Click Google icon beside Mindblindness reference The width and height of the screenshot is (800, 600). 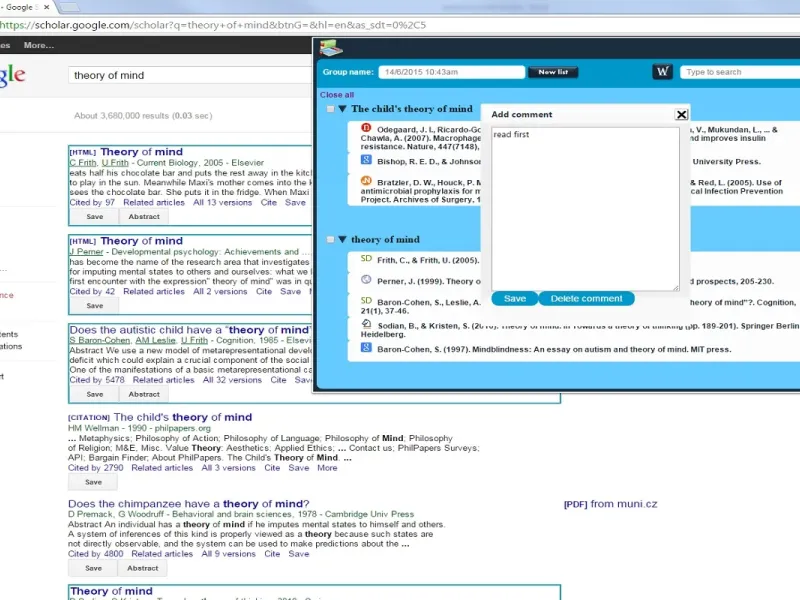tap(366, 347)
